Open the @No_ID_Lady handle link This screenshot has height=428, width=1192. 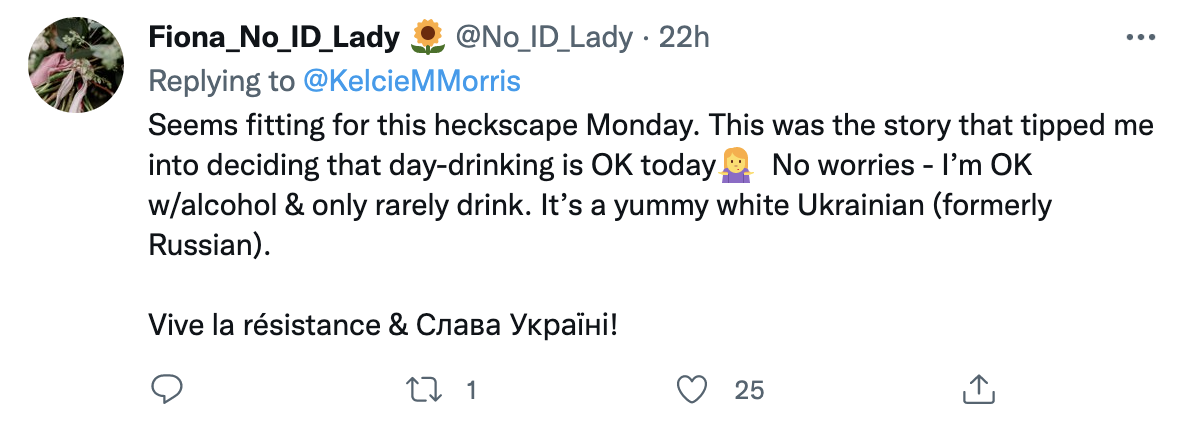544,38
